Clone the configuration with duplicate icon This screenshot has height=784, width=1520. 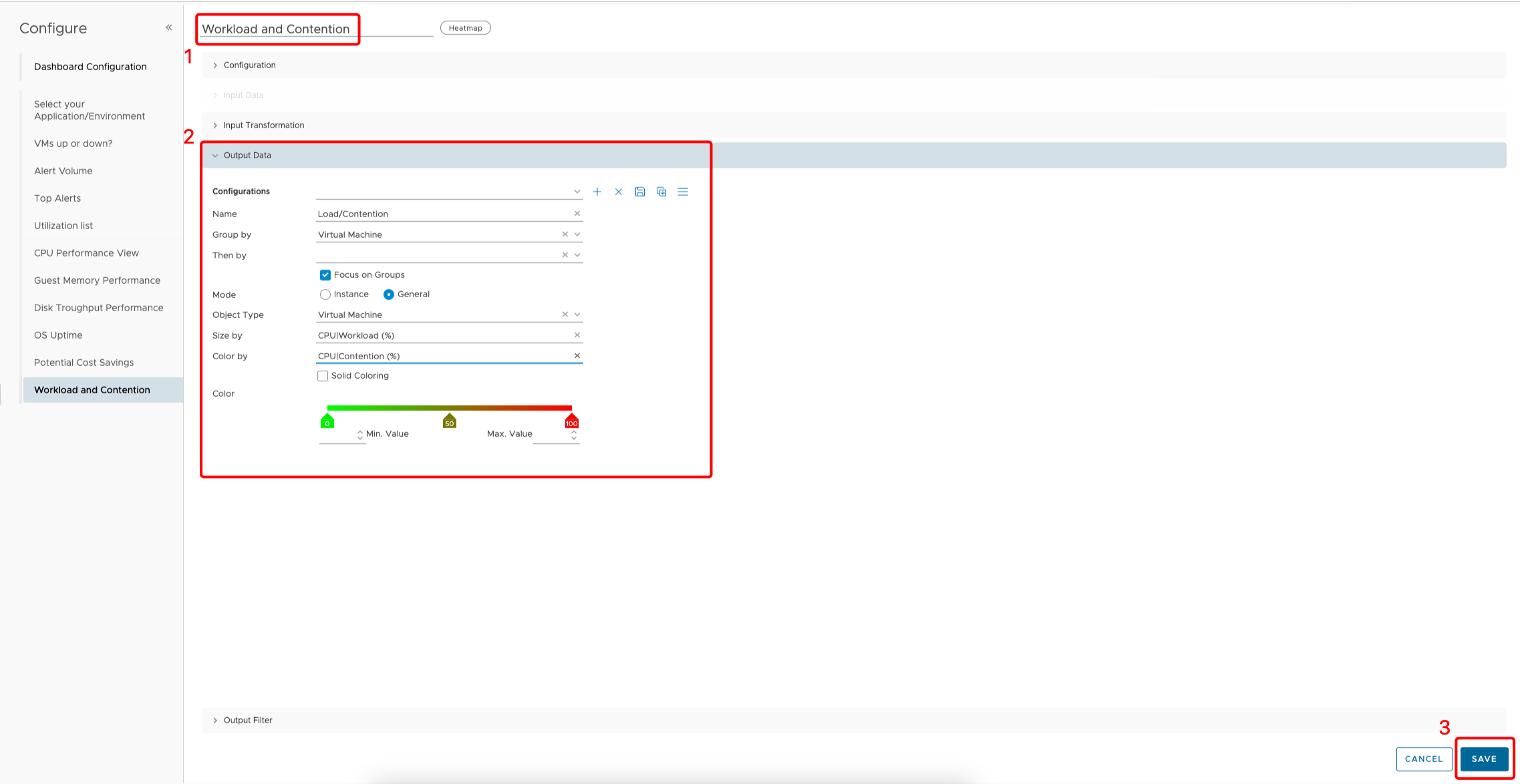[x=661, y=192]
